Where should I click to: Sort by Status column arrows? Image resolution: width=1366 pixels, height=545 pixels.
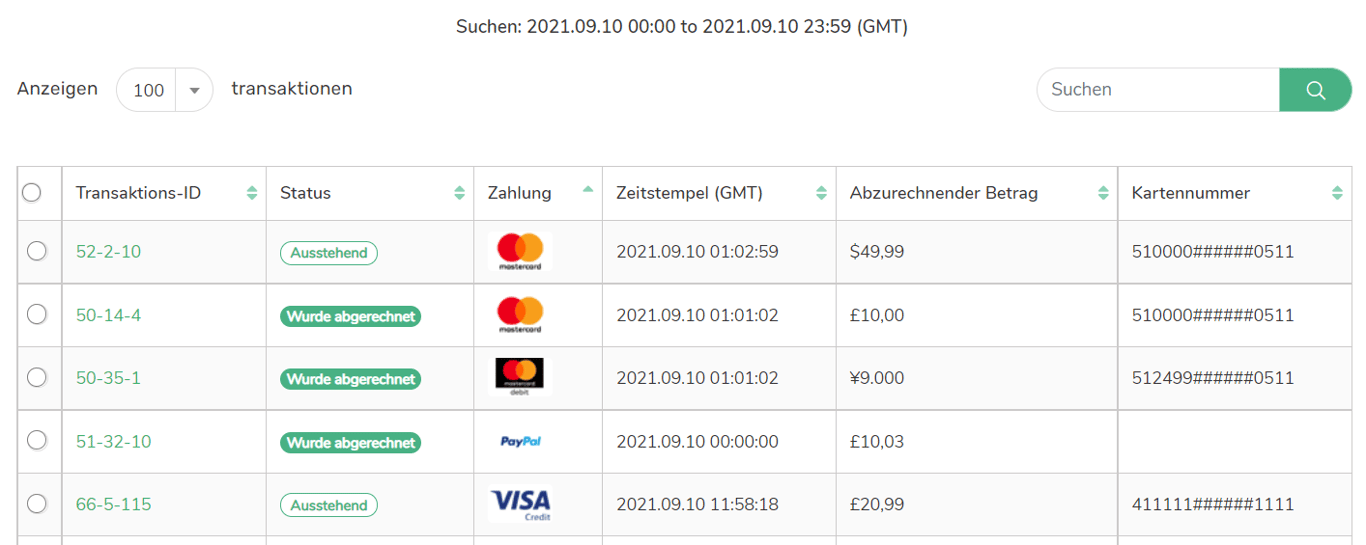pos(459,193)
